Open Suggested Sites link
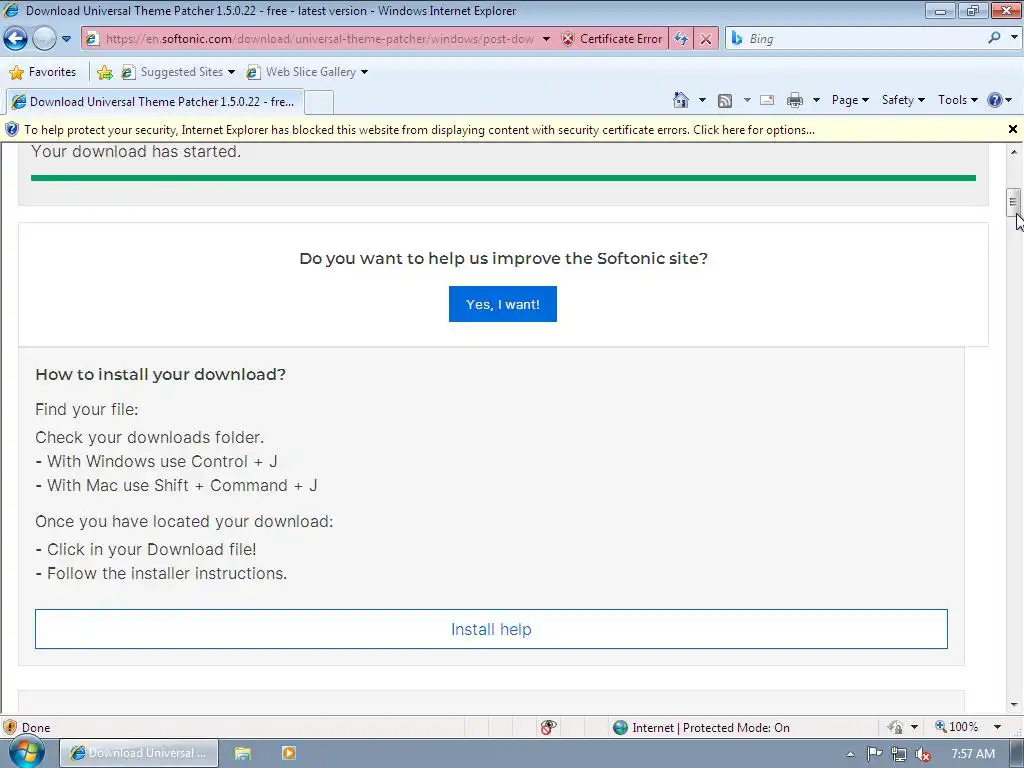Image resolution: width=1024 pixels, height=768 pixels. [x=178, y=72]
